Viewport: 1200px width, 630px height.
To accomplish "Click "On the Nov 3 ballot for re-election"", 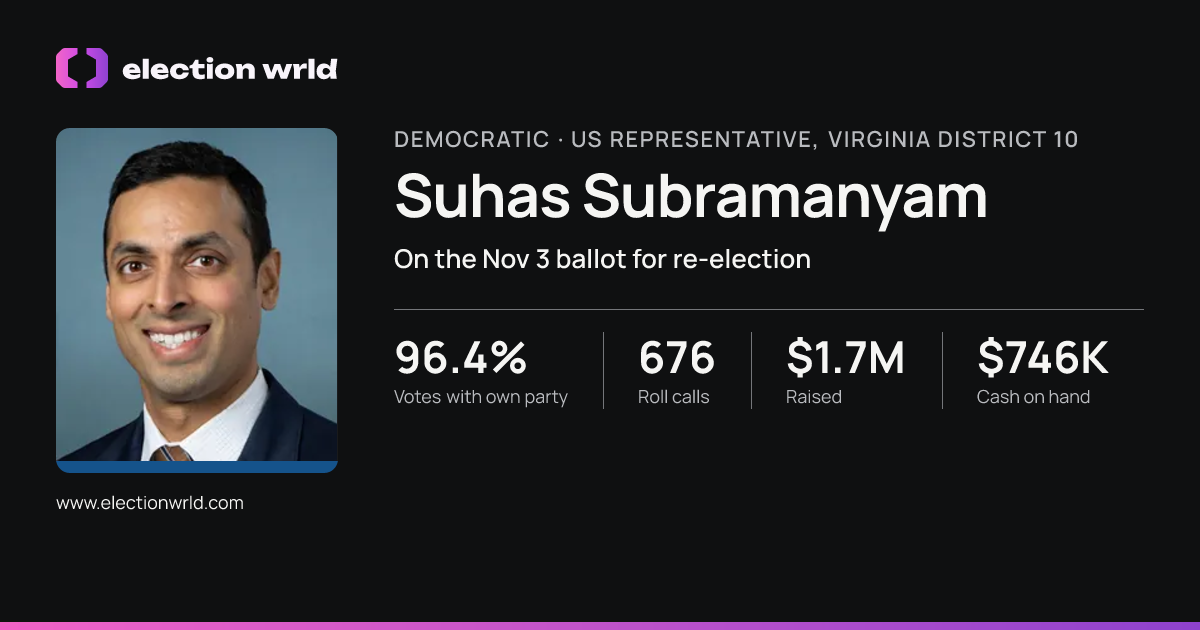I will click(602, 259).
